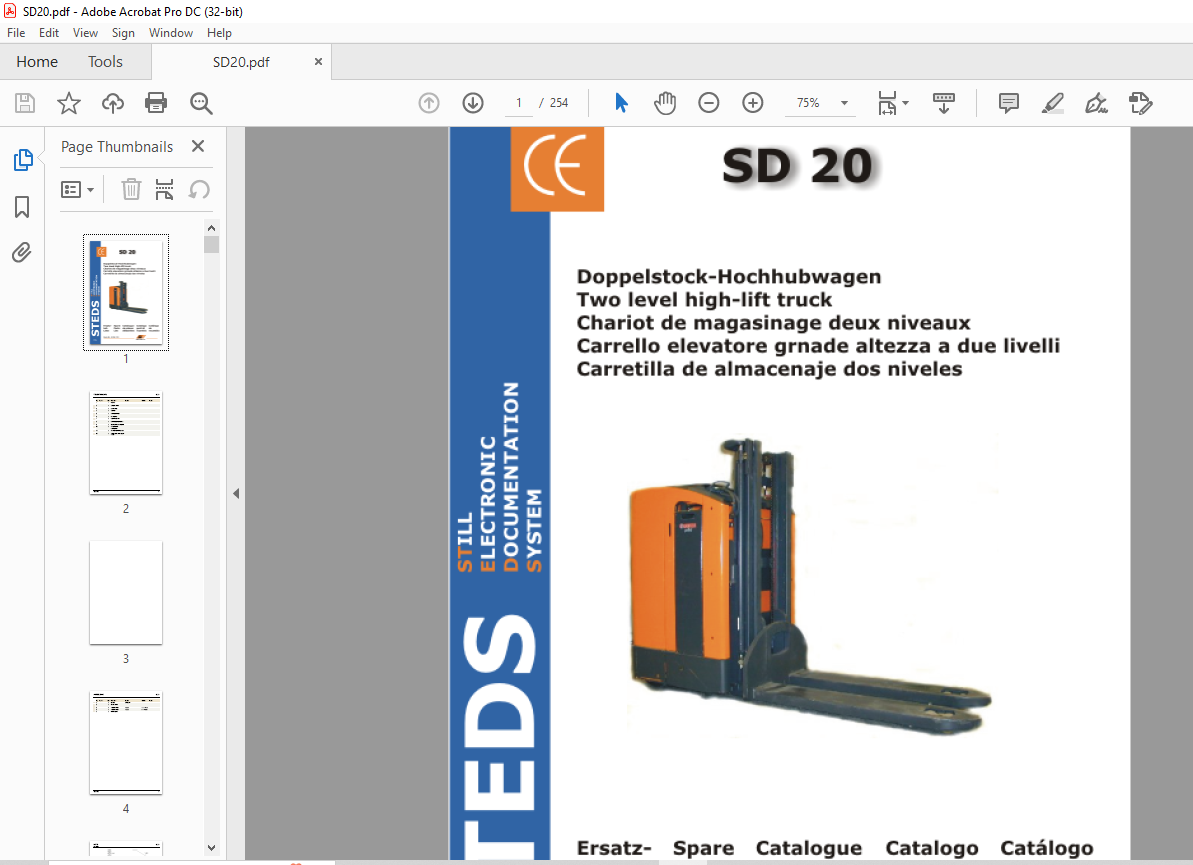Open the Window menu
The width and height of the screenshot is (1193, 865).
tap(171, 33)
